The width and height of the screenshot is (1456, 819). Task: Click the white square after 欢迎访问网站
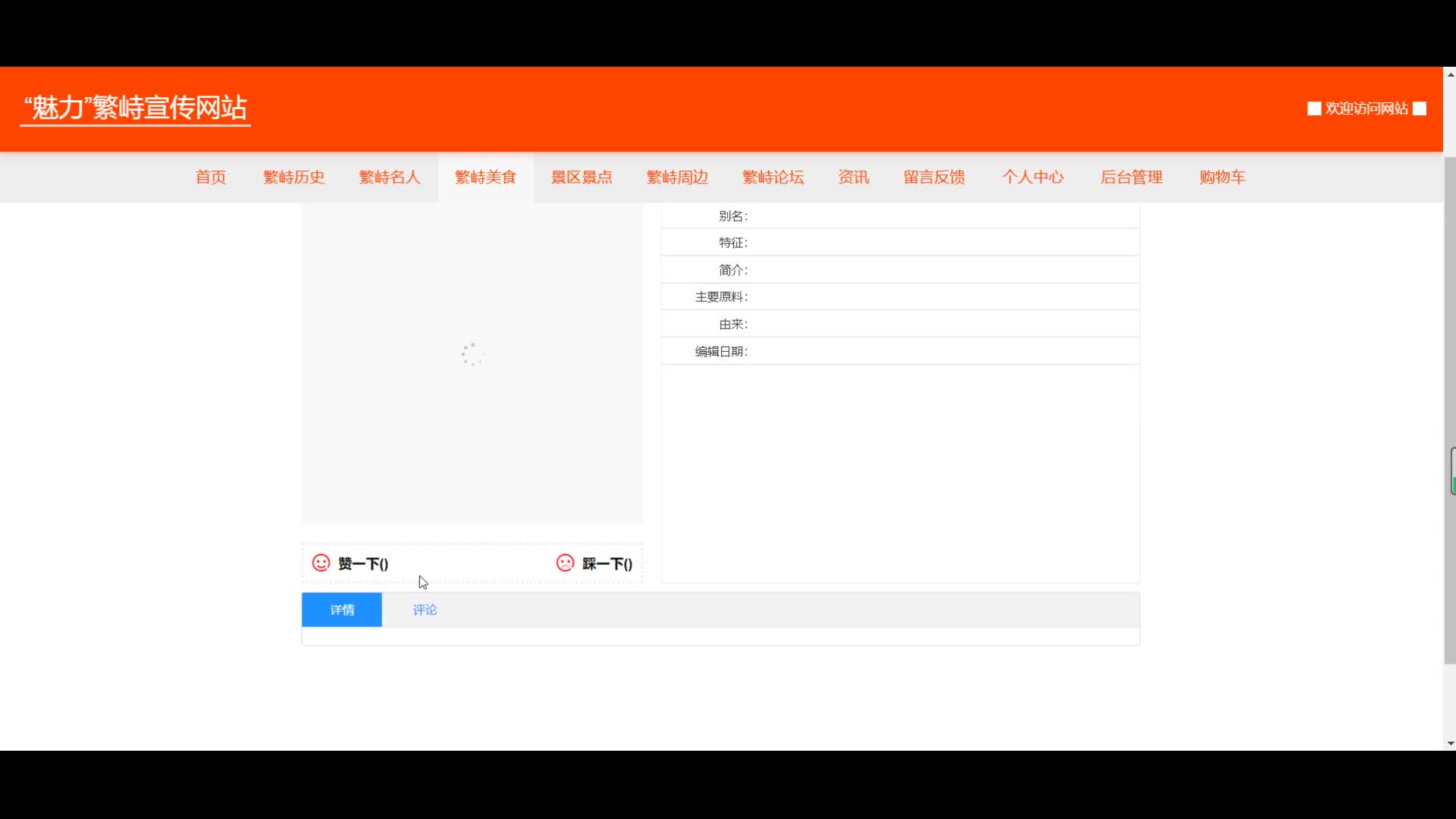tap(1420, 108)
